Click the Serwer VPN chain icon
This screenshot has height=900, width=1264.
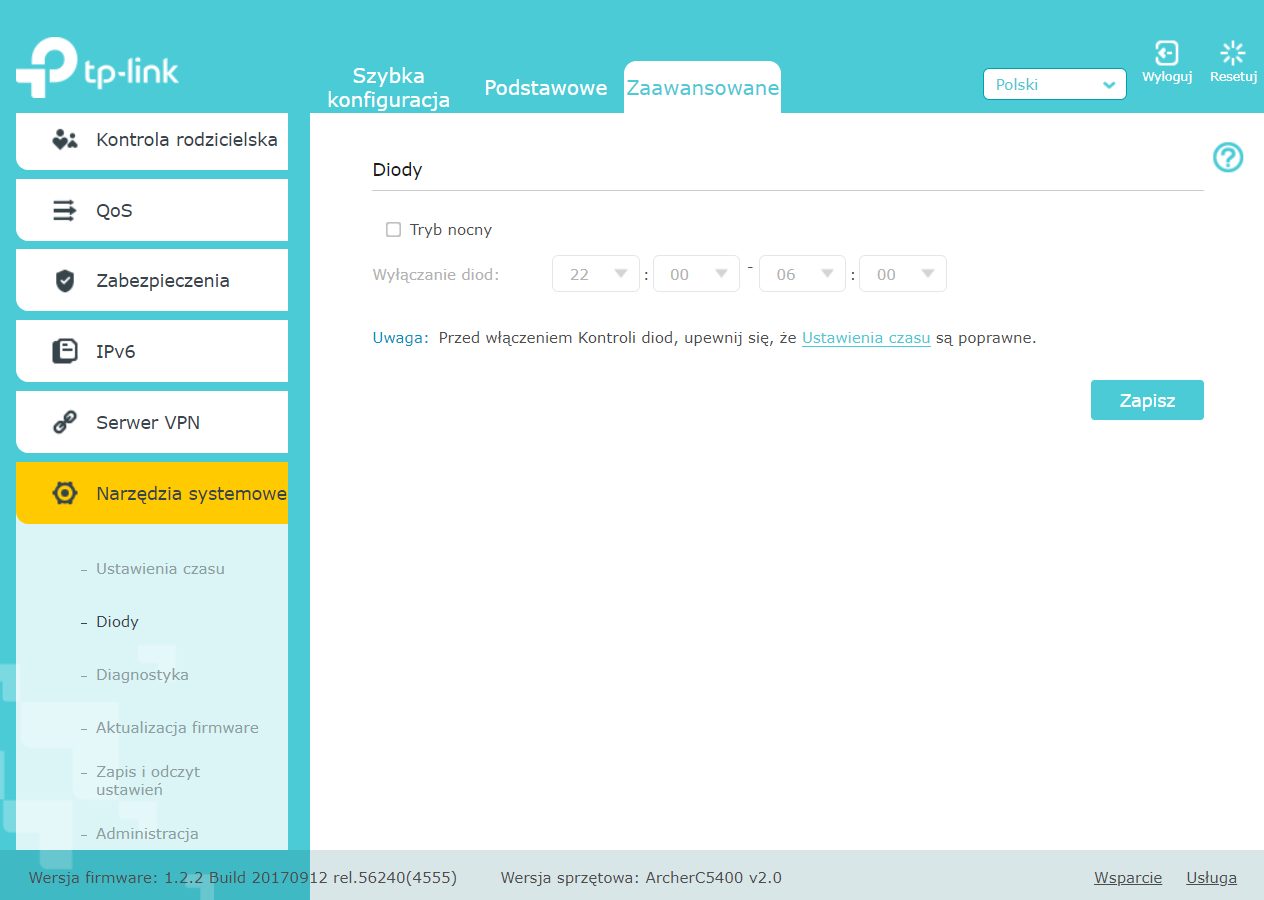65,423
